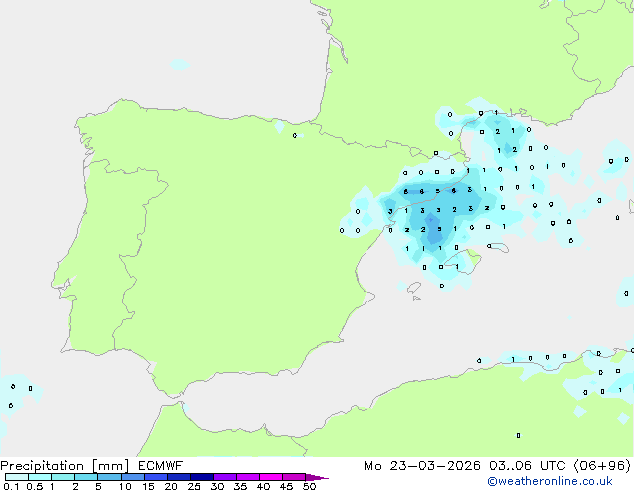
Task: Choose the 35–40 mm violet legend swatch
Action: point(248,477)
